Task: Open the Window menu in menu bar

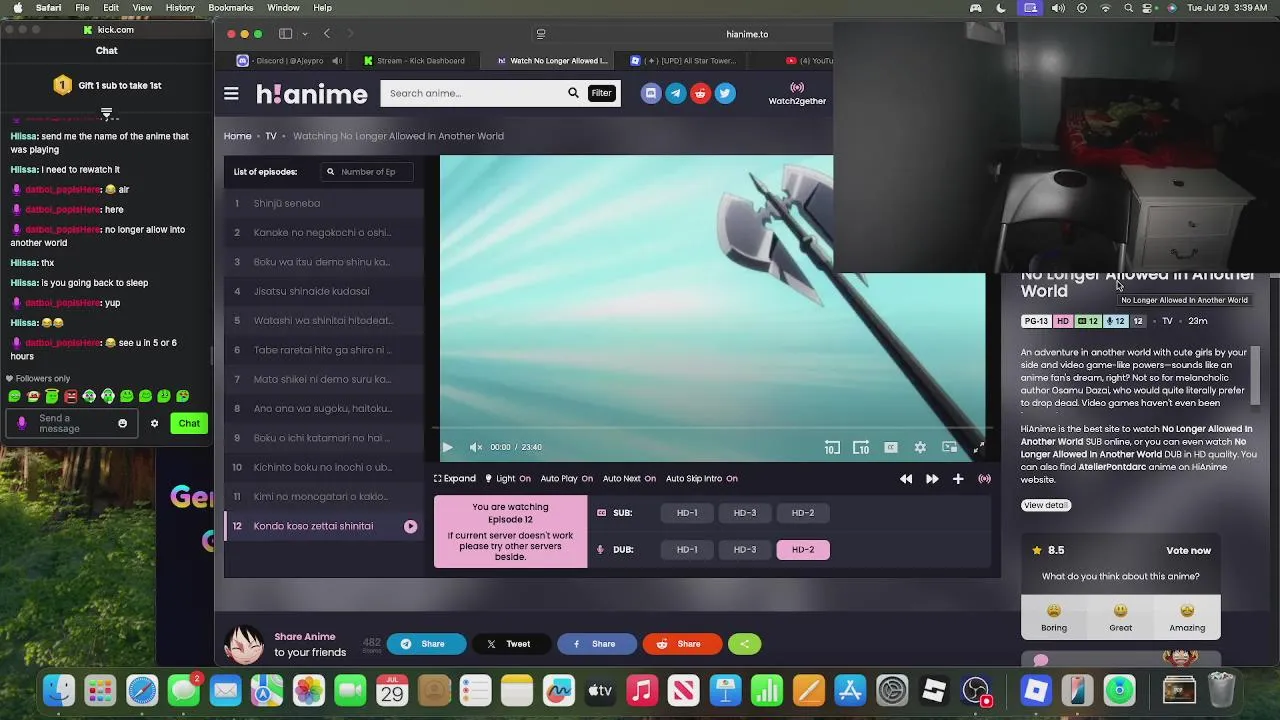Action: pyautogui.click(x=283, y=8)
